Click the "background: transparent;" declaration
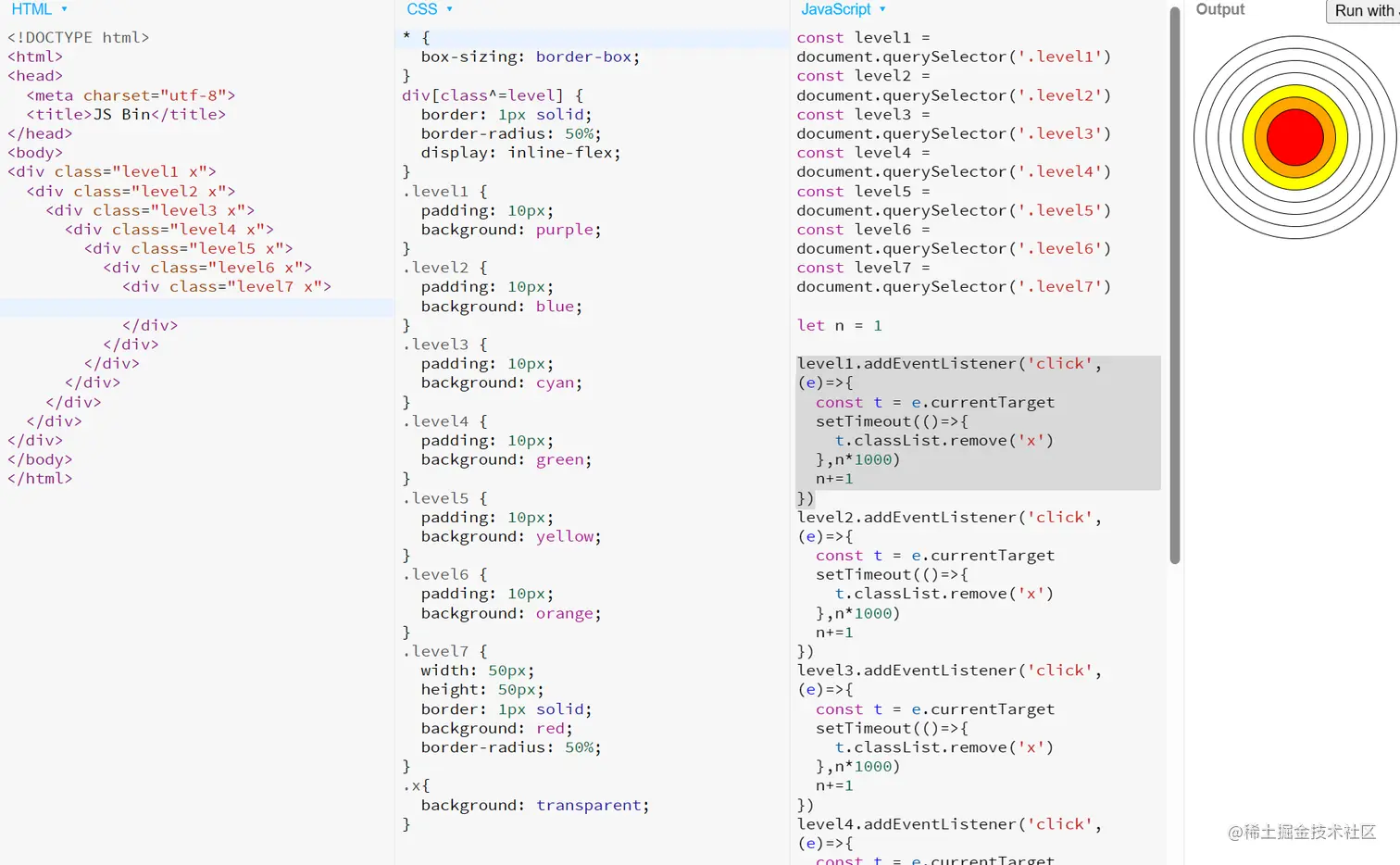Viewport: 1400px width, 865px height. 535,805
